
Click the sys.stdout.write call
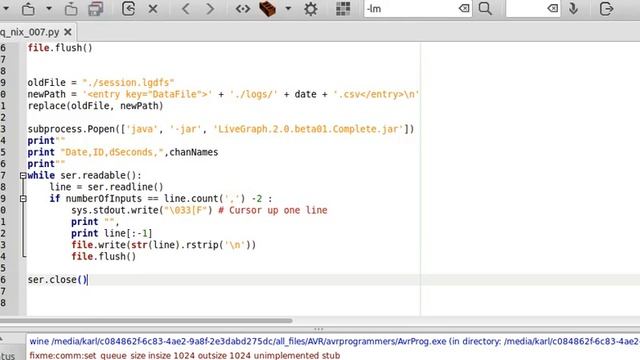(x=142, y=210)
